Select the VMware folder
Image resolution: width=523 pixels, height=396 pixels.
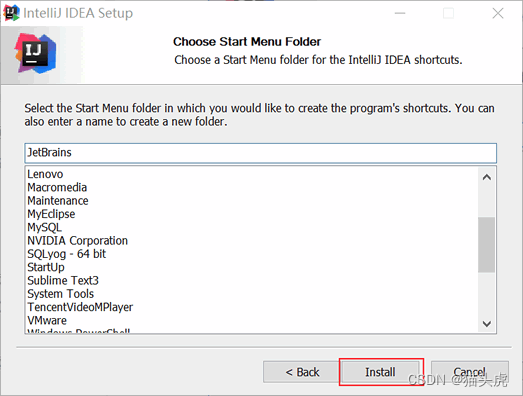pos(47,321)
